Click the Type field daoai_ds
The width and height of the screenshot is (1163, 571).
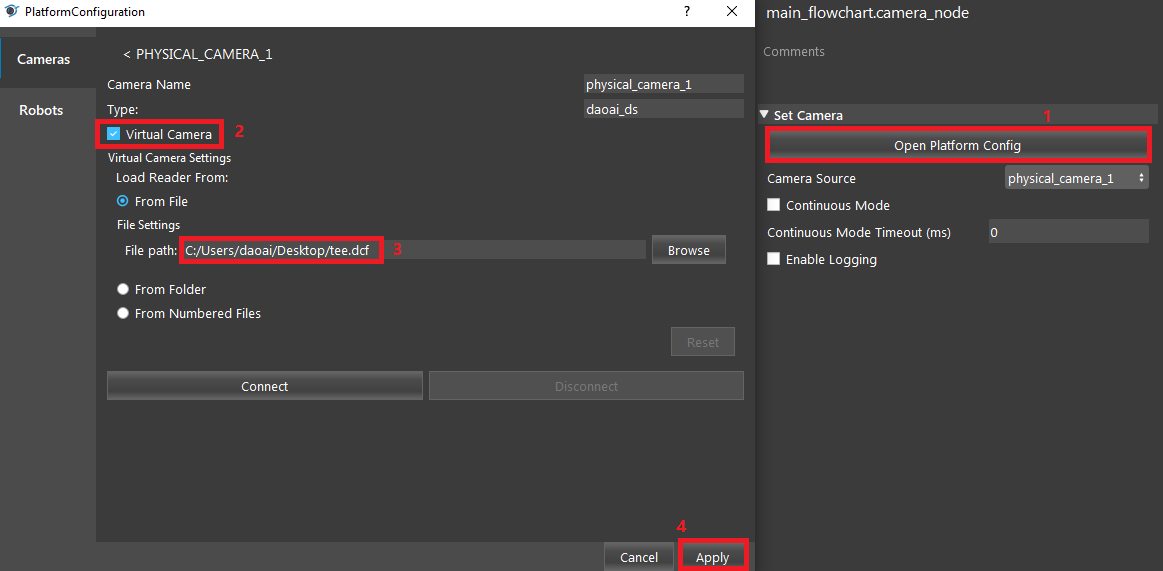point(663,109)
